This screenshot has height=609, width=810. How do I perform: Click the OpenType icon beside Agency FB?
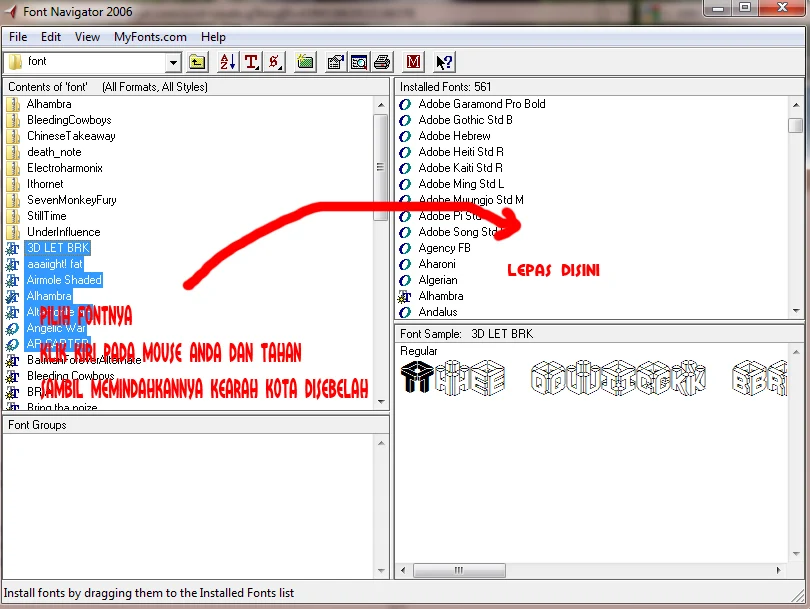point(405,248)
